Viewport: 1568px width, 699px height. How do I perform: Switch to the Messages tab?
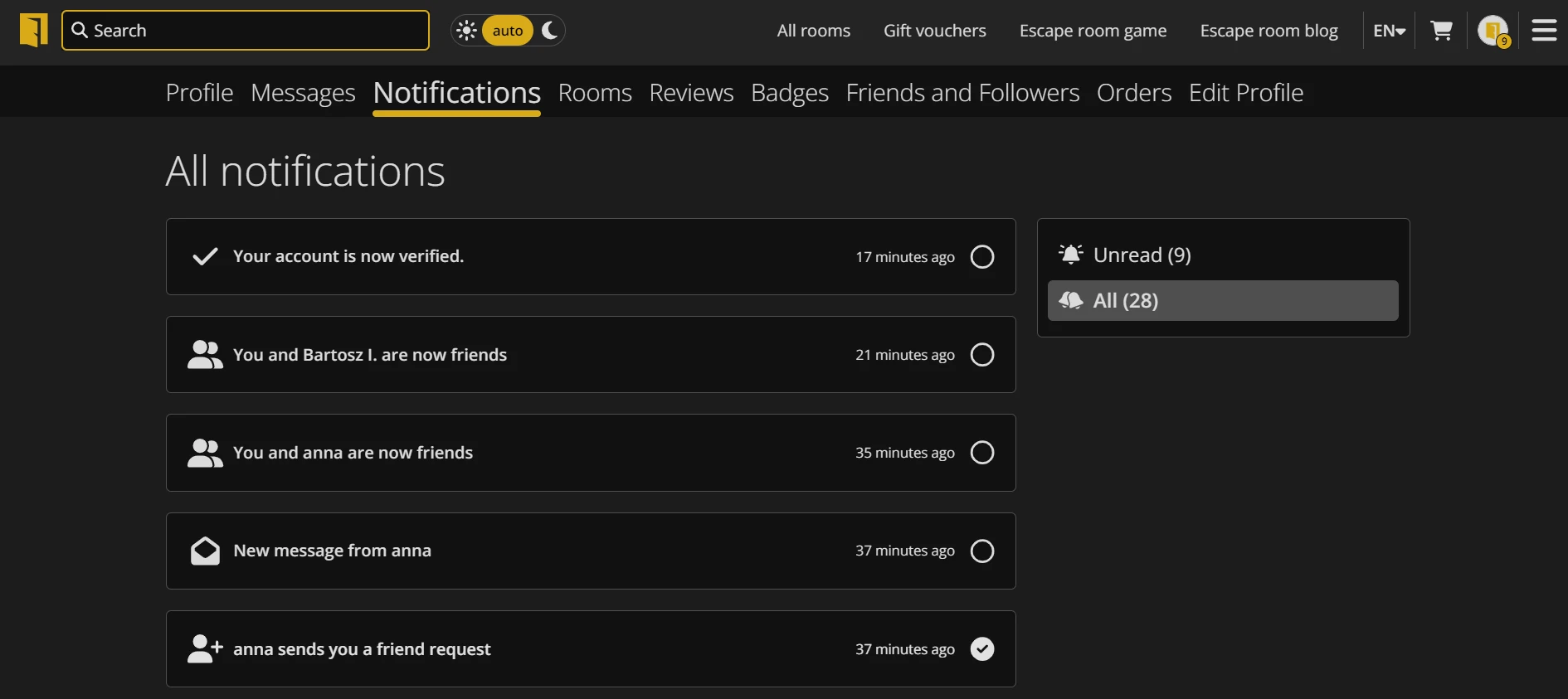click(303, 93)
